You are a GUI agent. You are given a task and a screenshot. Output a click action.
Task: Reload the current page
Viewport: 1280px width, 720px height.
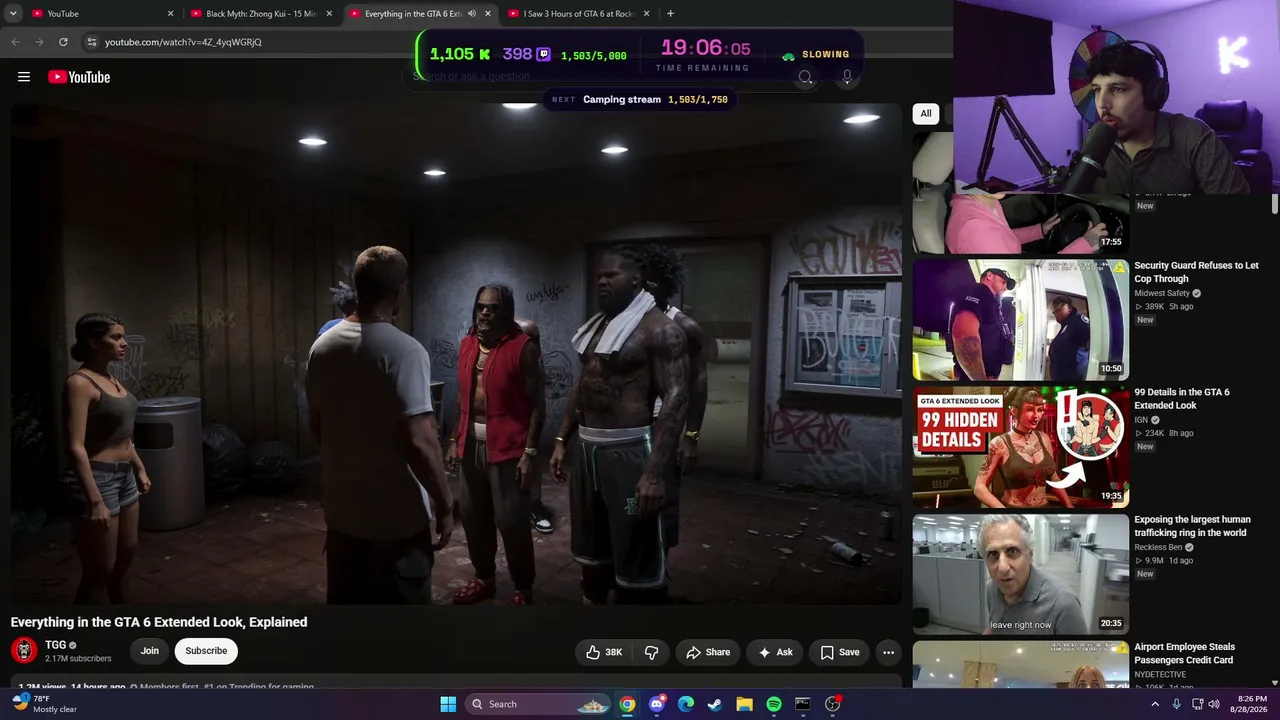(63, 42)
